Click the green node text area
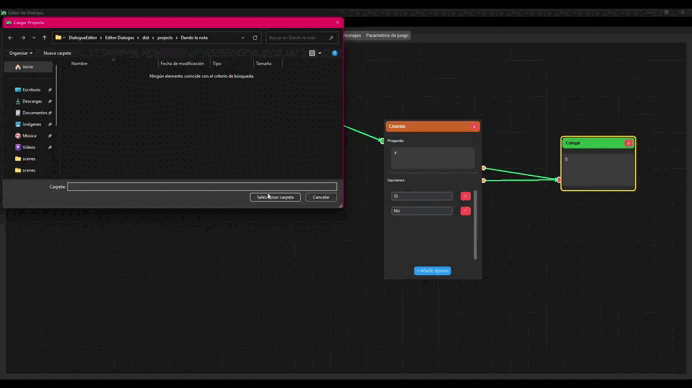This screenshot has height=388, width=692. click(x=598, y=170)
